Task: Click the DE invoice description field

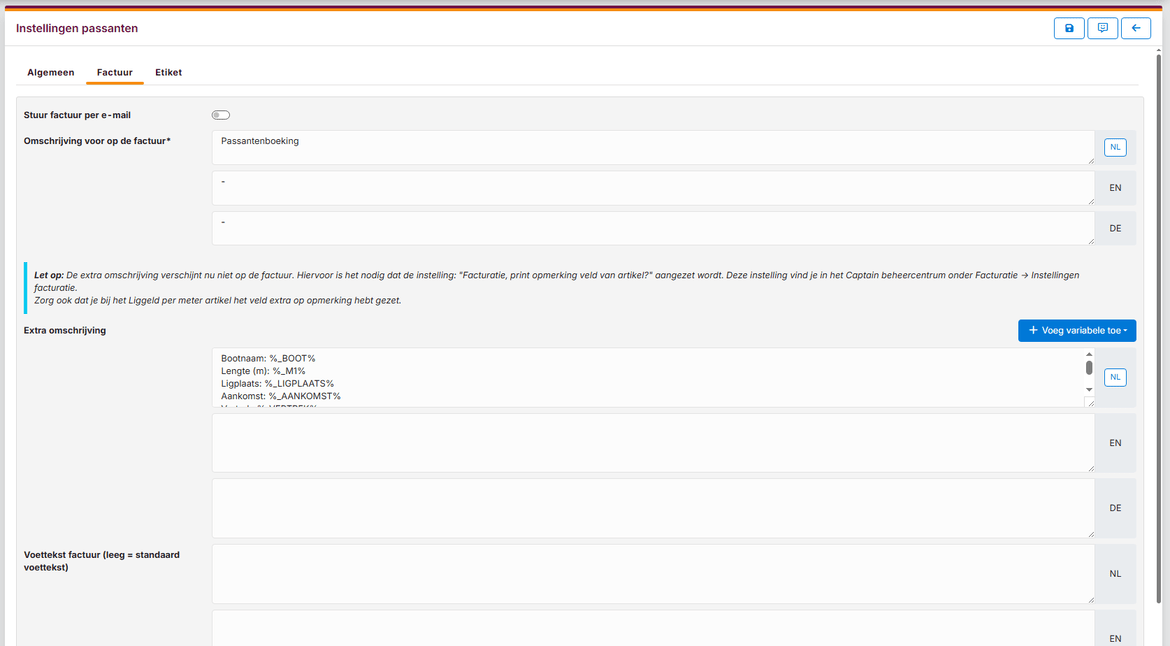Action: click(652, 228)
